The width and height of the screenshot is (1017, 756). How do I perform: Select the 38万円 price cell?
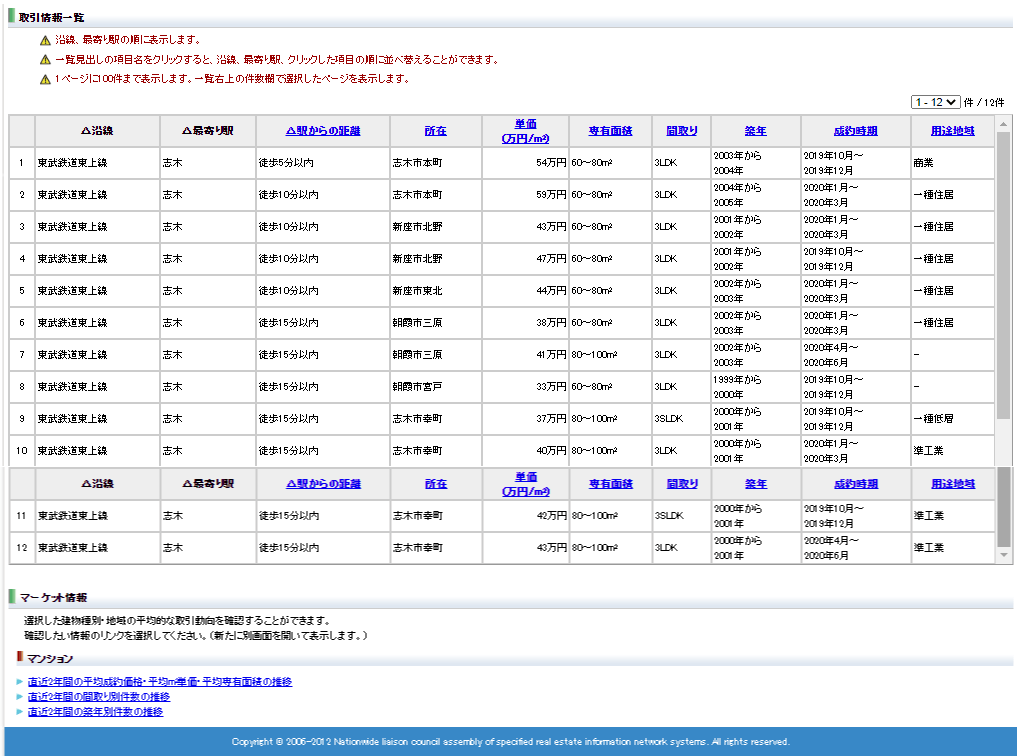(x=525, y=323)
